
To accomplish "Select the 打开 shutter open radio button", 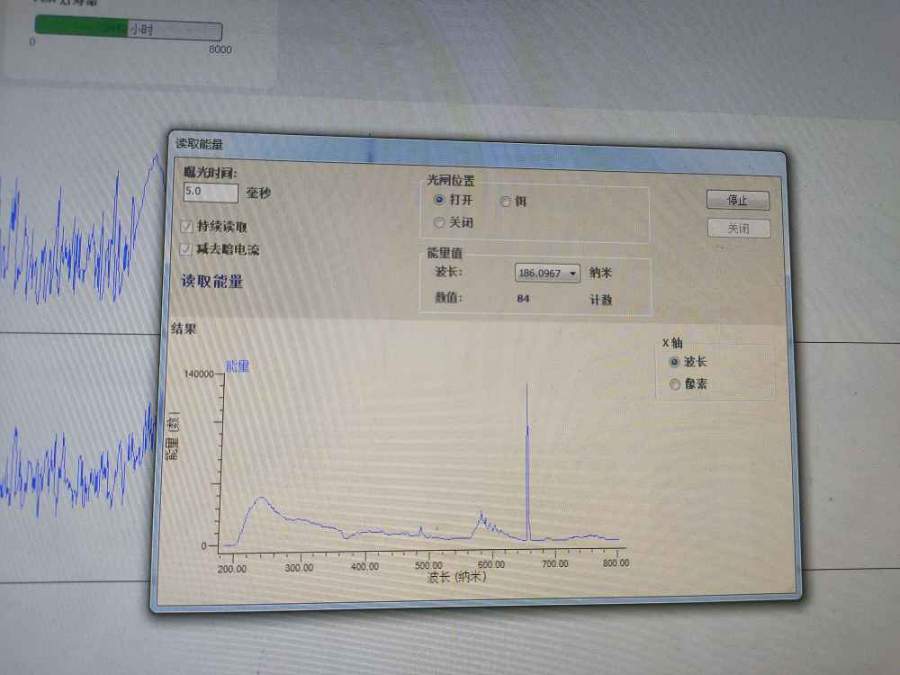I will 440,200.
